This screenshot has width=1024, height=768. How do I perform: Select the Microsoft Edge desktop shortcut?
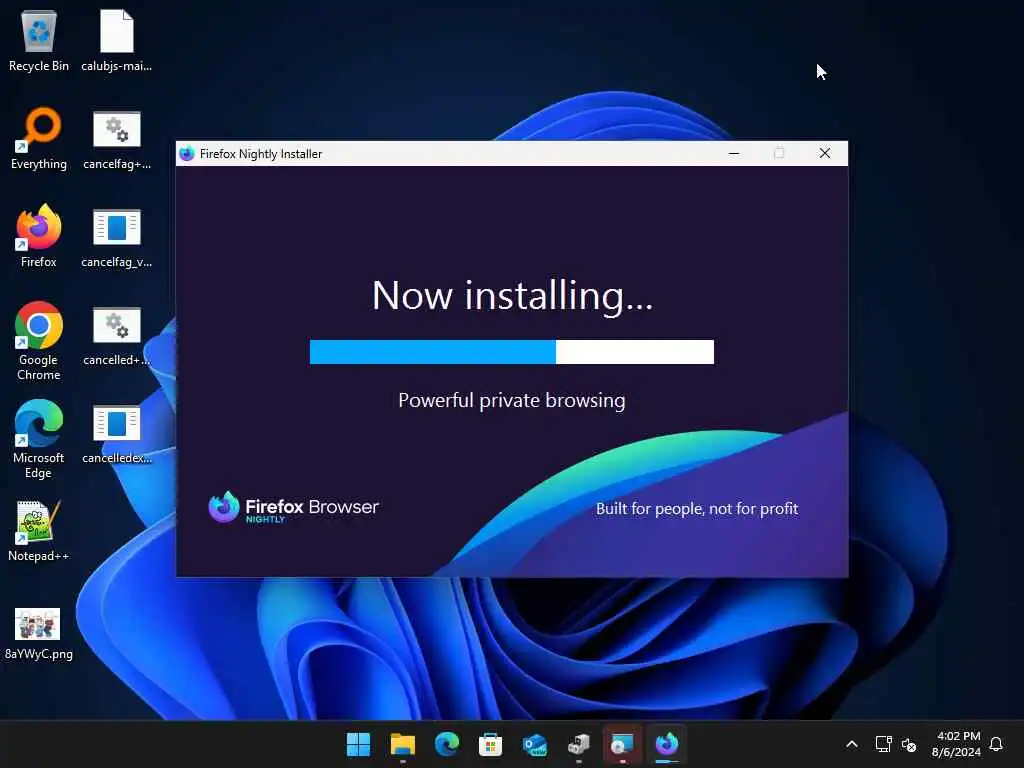(39, 439)
